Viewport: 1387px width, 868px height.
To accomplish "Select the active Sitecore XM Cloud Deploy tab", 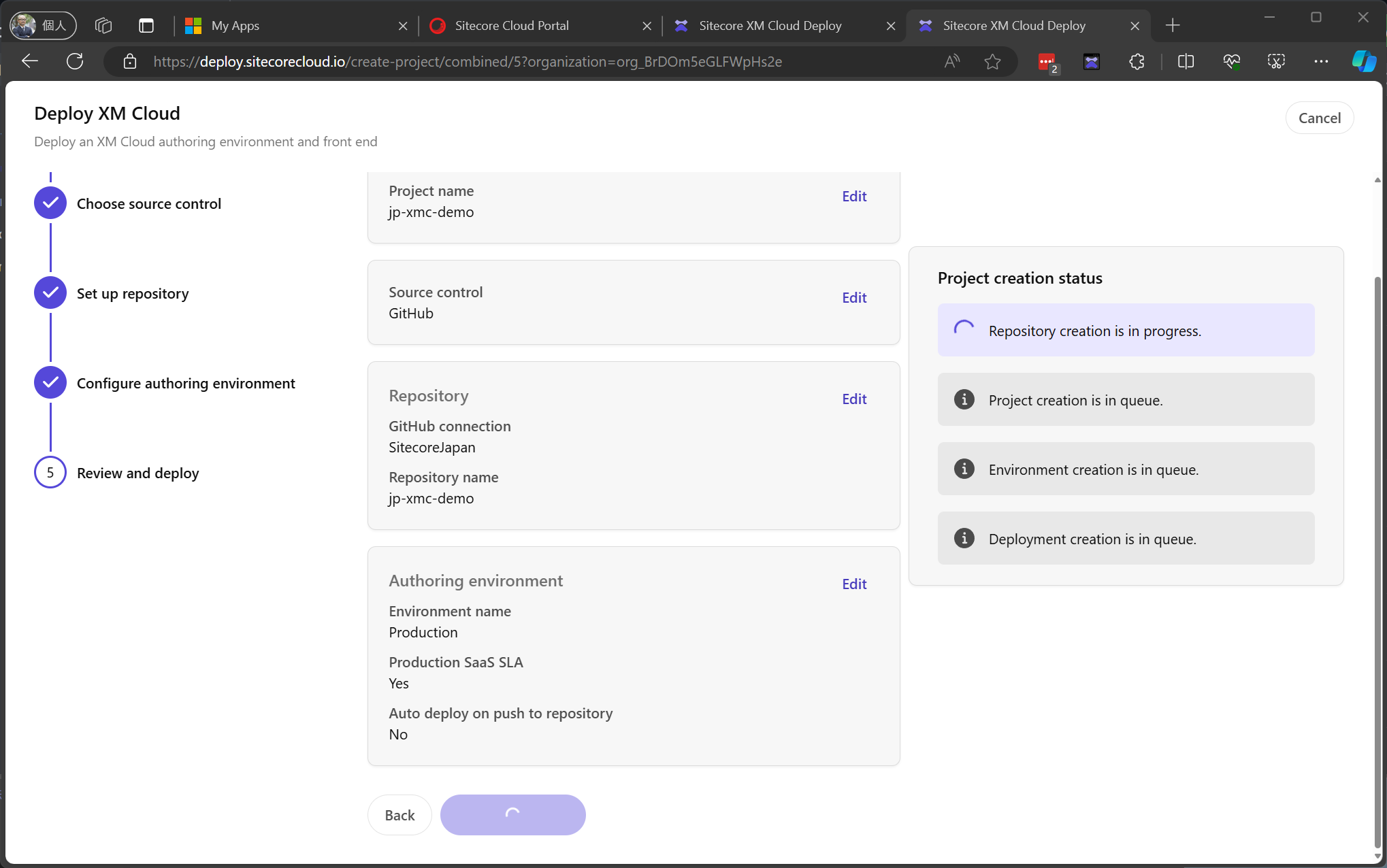I will [x=1028, y=26].
